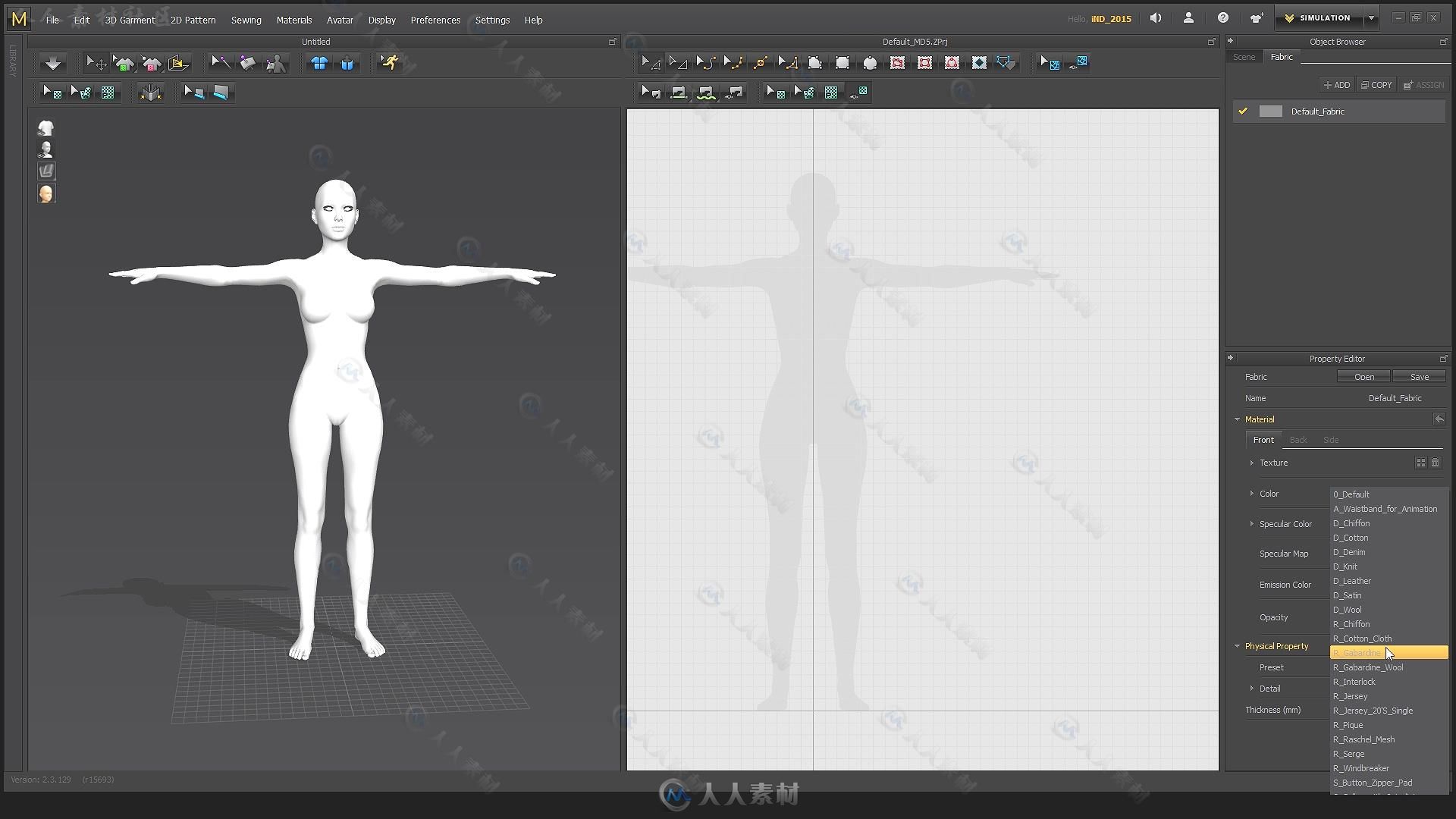
Task: Open the Sewing menu
Action: pyautogui.click(x=246, y=20)
